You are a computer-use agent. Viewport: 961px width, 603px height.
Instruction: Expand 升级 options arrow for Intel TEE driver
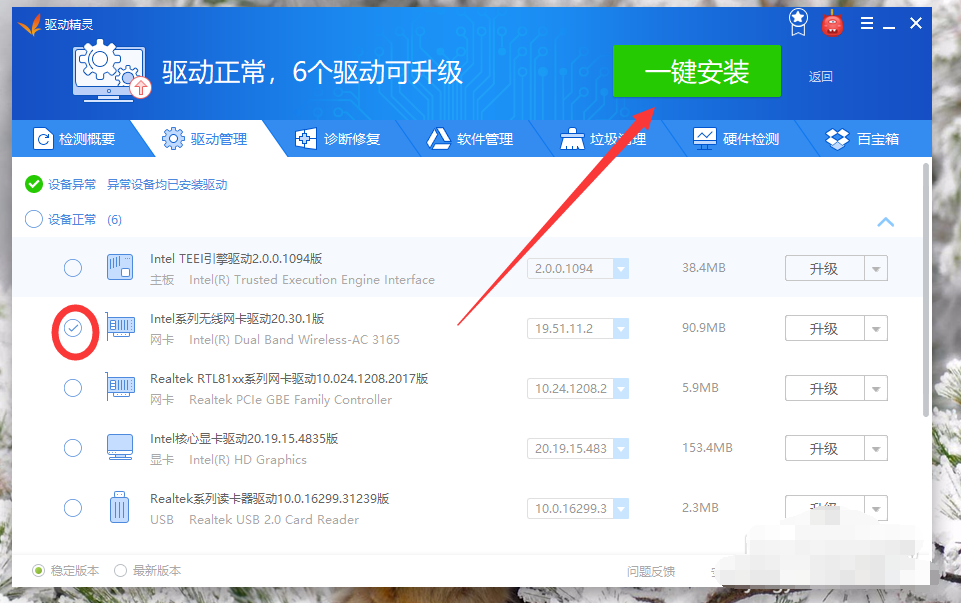click(x=876, y=268)
